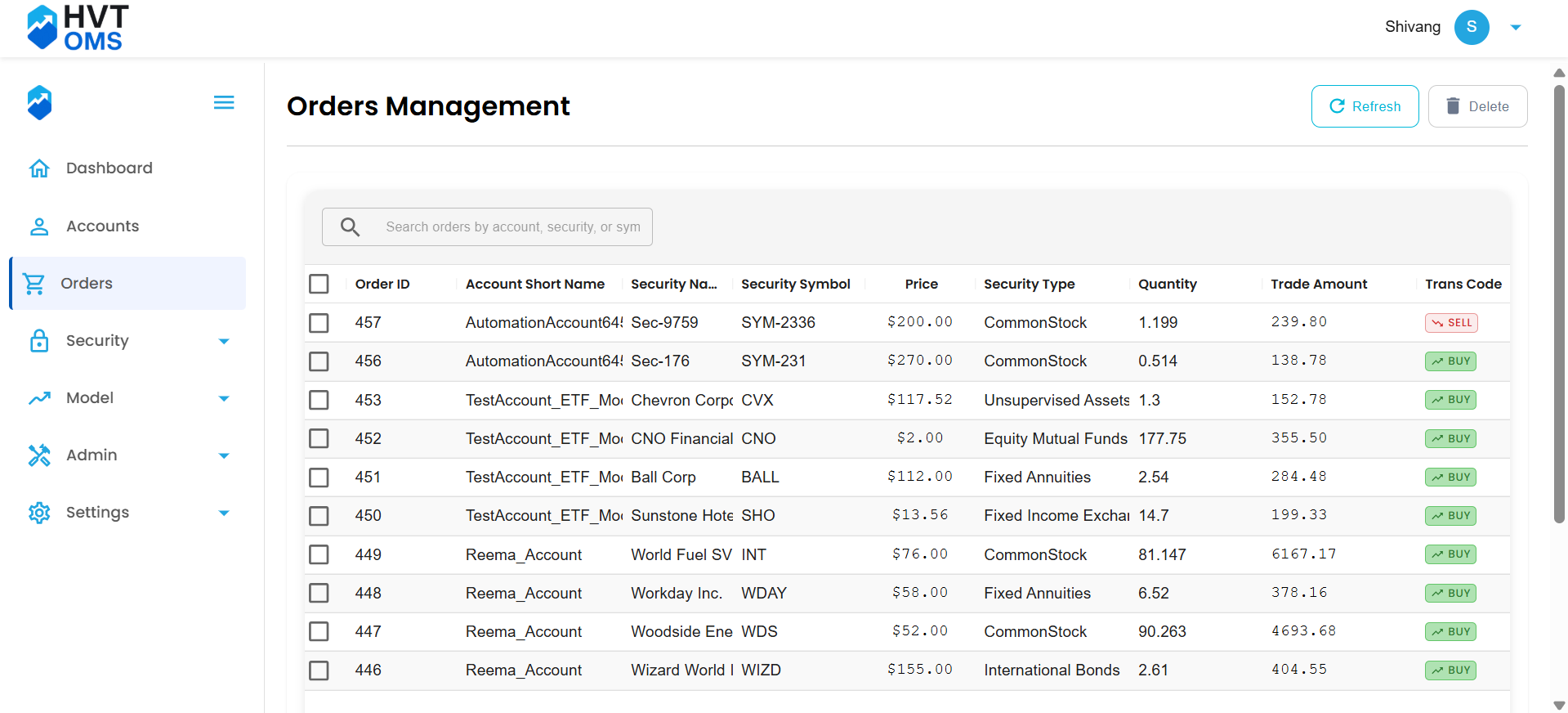Check the box for order 457
Image resolution: width=1568 pixels, height=713 pixels.
pyautogui.click(x=319, y=323)
